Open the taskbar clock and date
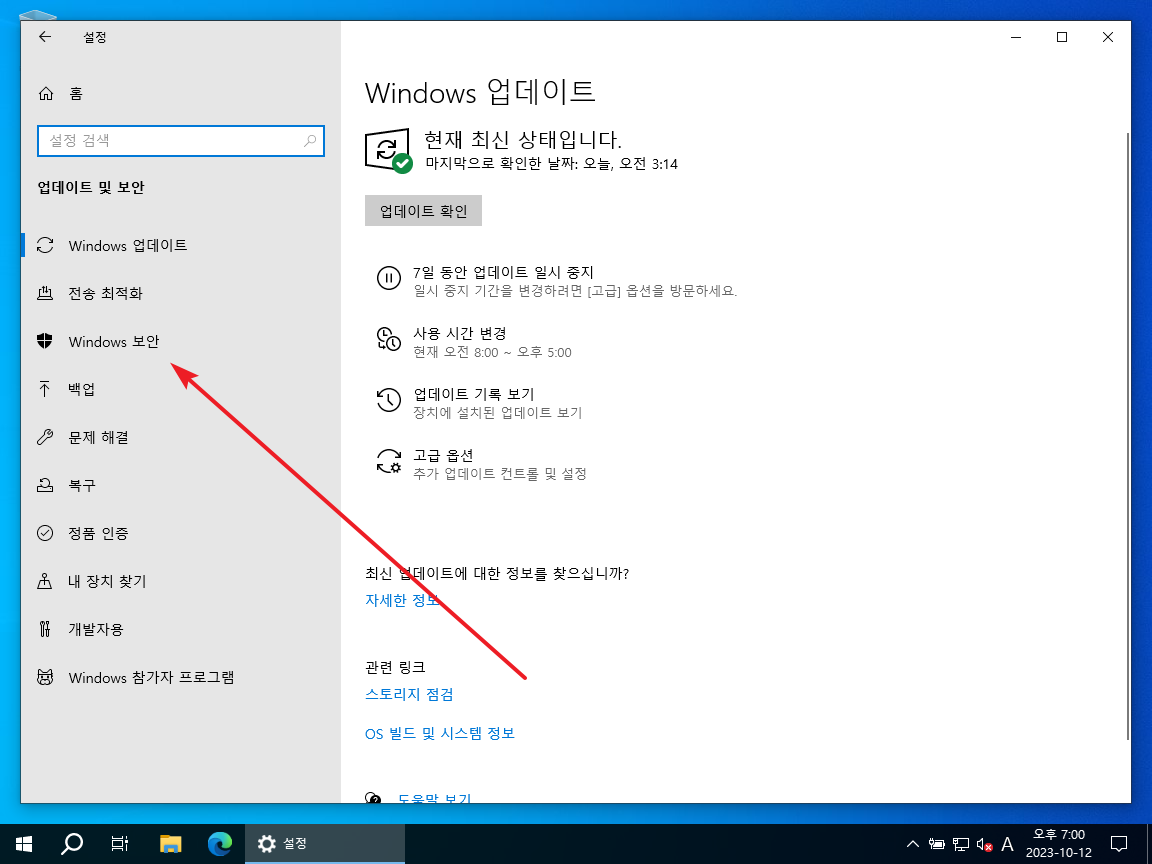1152x864 pixels. pos(1059,843)
